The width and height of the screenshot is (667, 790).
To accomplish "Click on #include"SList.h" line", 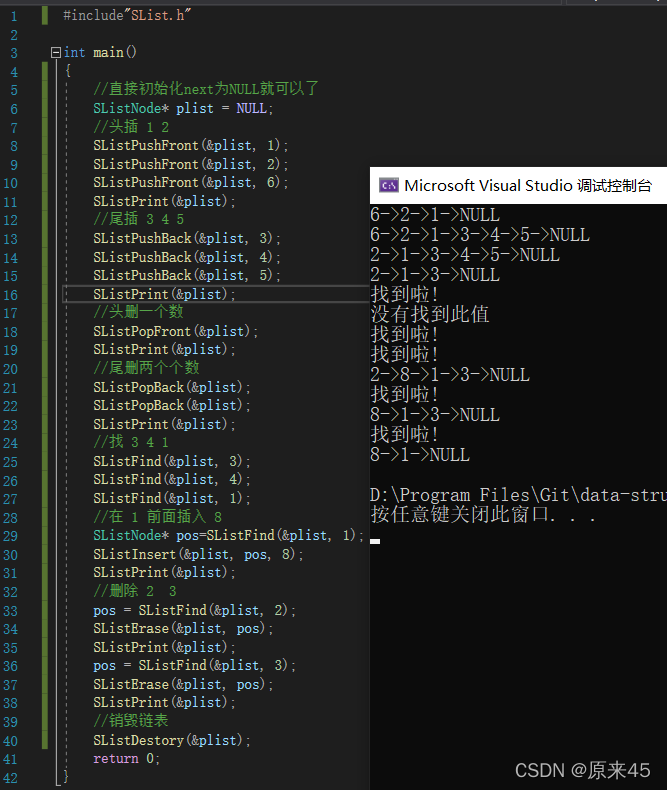I will click(127, 16).
